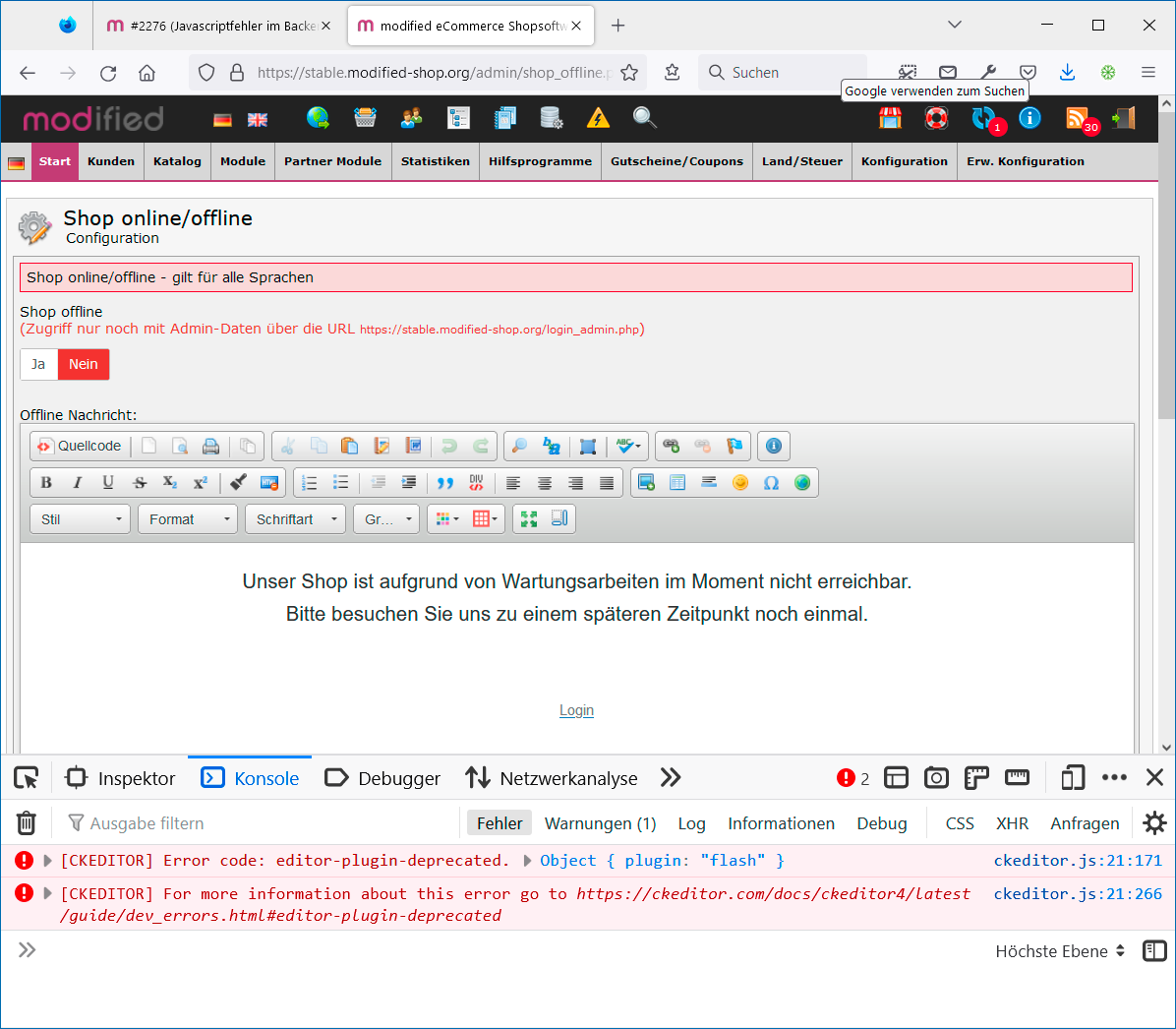Open the Schriftart font dropdown
This screenshot has height=1029, width=1176.
pyautogui.click(x=295, y=519)
